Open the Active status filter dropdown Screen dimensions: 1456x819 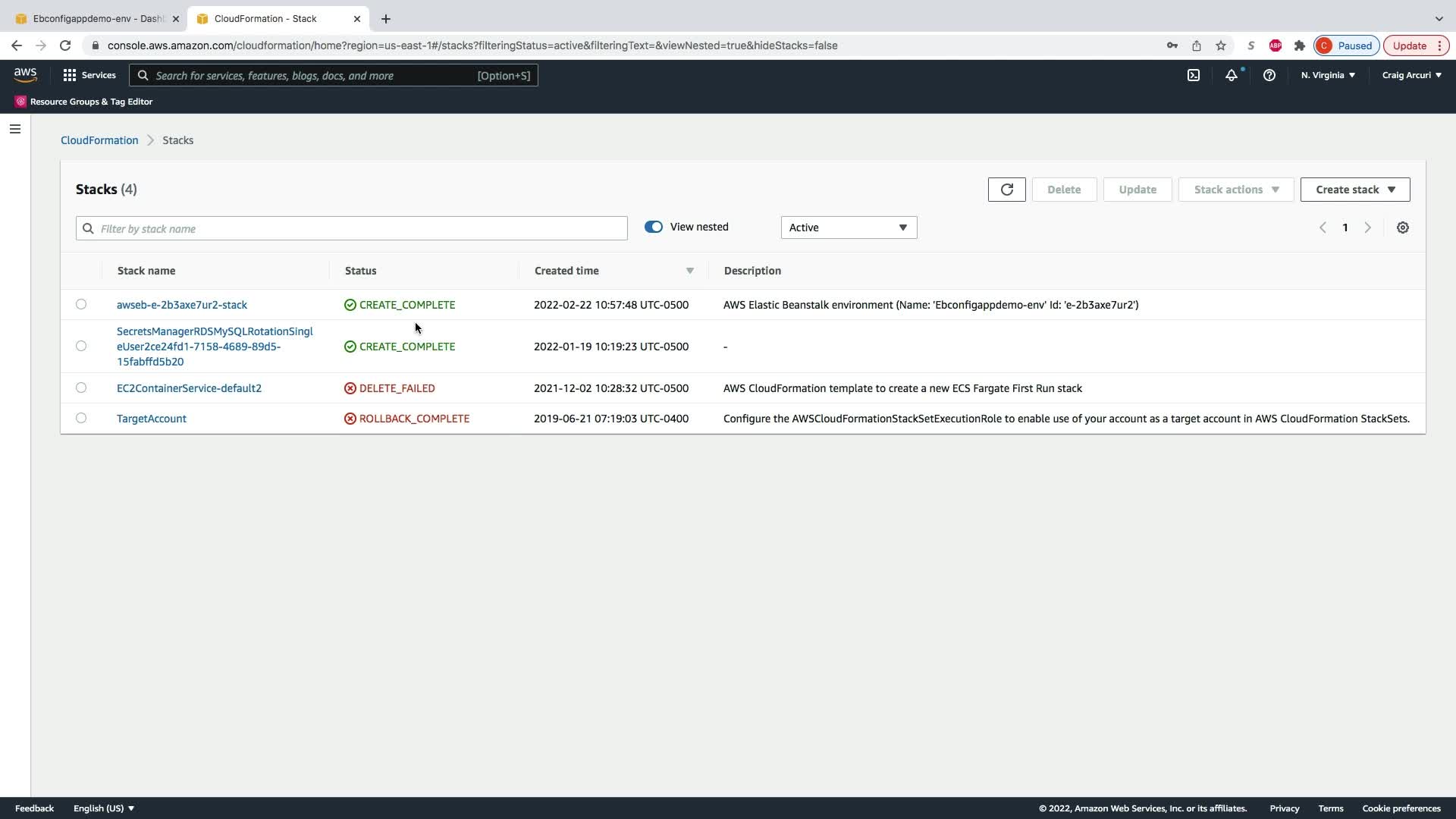[x=848, y=227]
